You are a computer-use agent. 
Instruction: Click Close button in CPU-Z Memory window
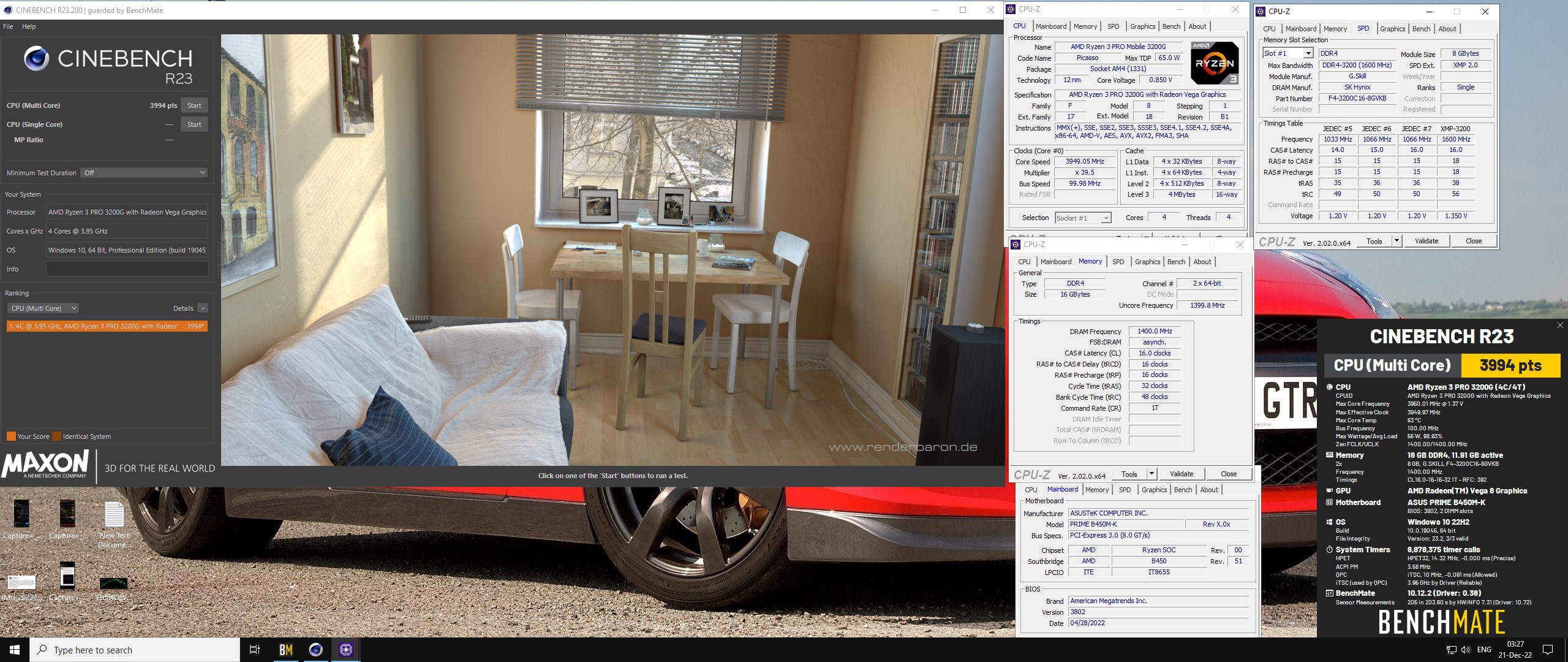pos(1229,474)
